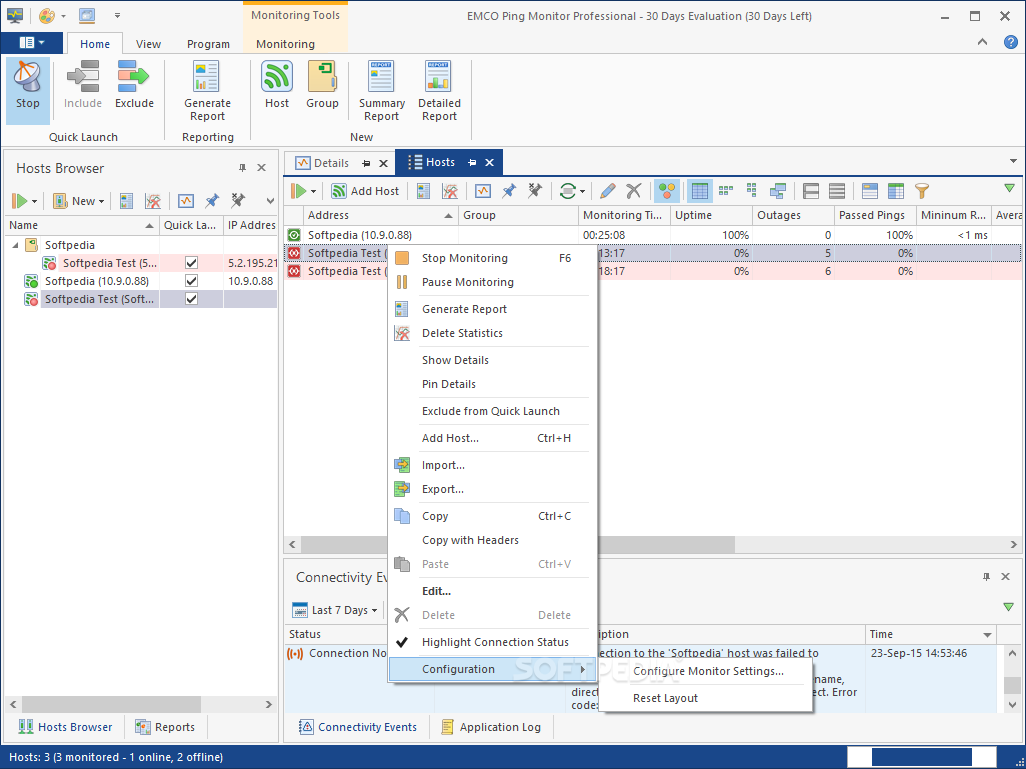Click delete statistics icon in Hosts toolbar
The width and height of the screenshot is (1026, 769).
pos(450,190)
